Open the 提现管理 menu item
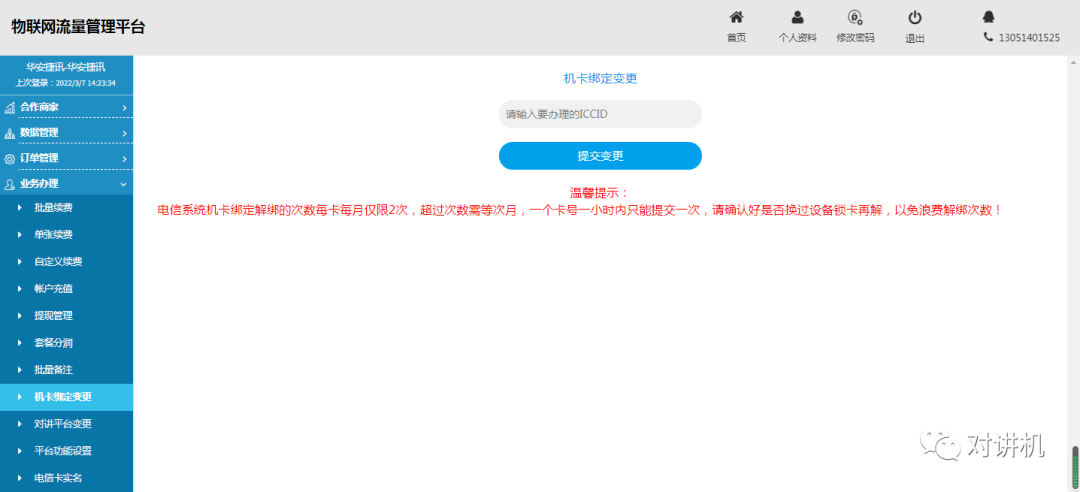1080x492 pixels. coord(66,316)
